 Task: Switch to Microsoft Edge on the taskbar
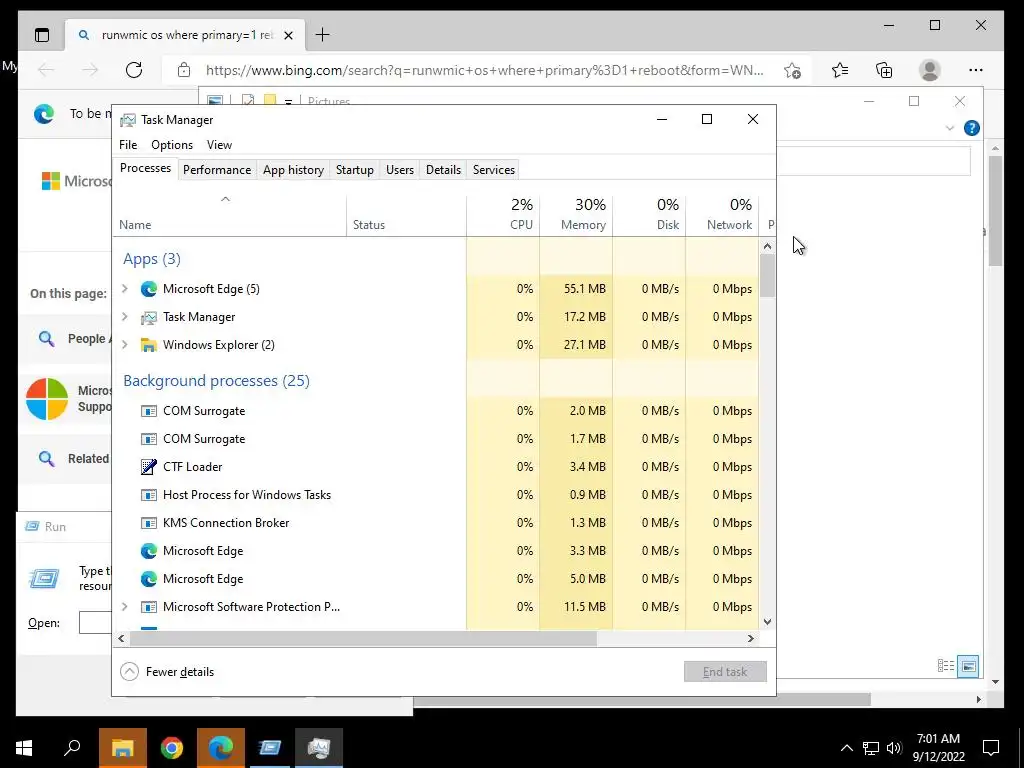click(221, 748)
